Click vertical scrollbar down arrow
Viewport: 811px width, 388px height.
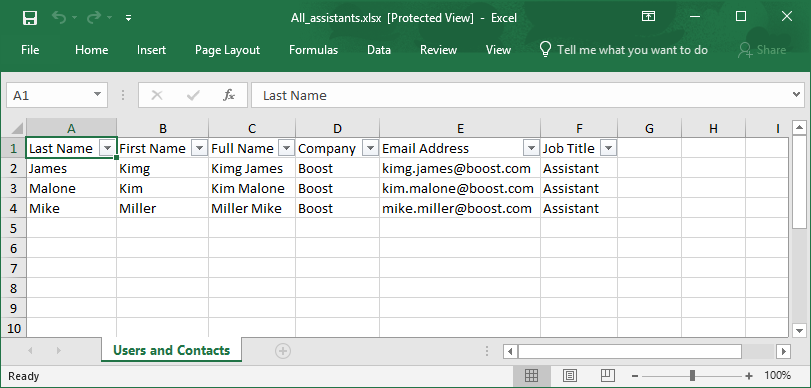tap(799, 330)
